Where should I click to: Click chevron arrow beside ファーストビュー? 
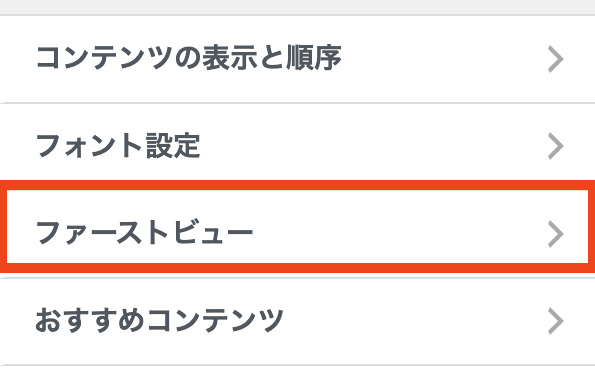click(556, 234)
